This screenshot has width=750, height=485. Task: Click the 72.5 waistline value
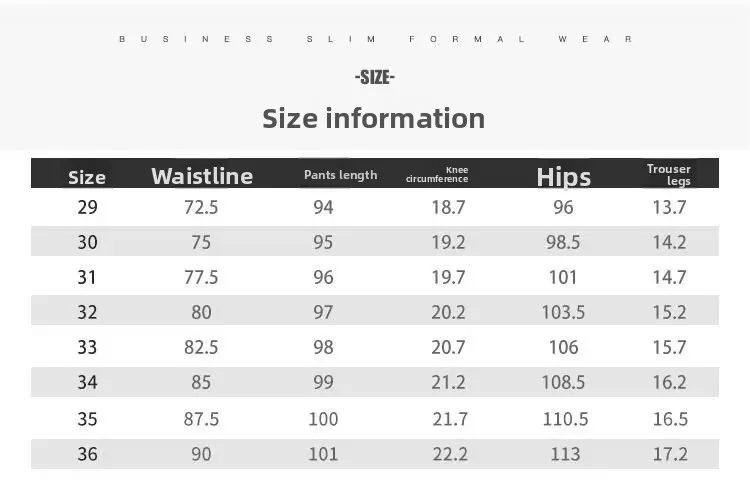coord(202,207)
